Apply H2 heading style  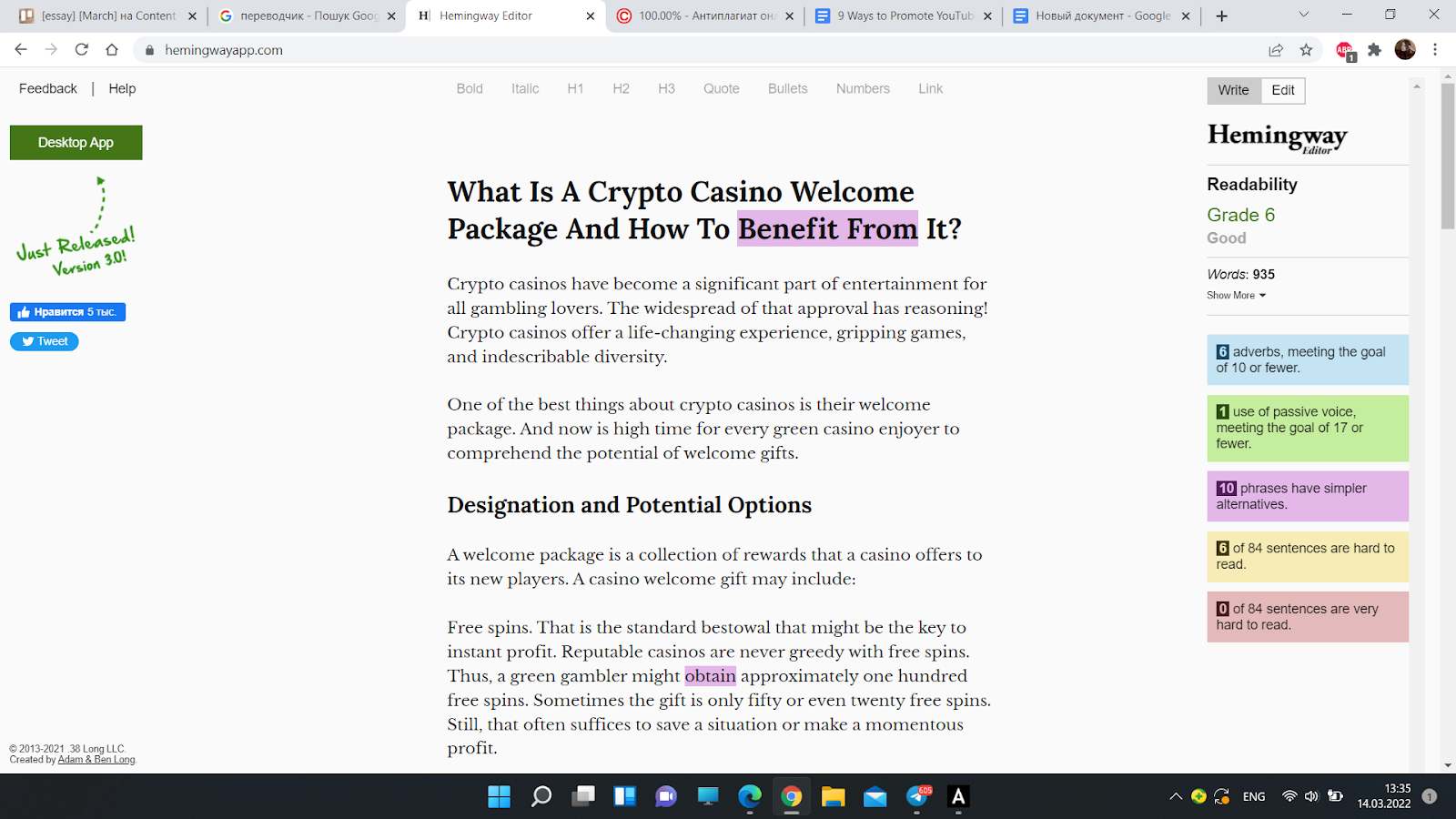click(x=621, y=88)
